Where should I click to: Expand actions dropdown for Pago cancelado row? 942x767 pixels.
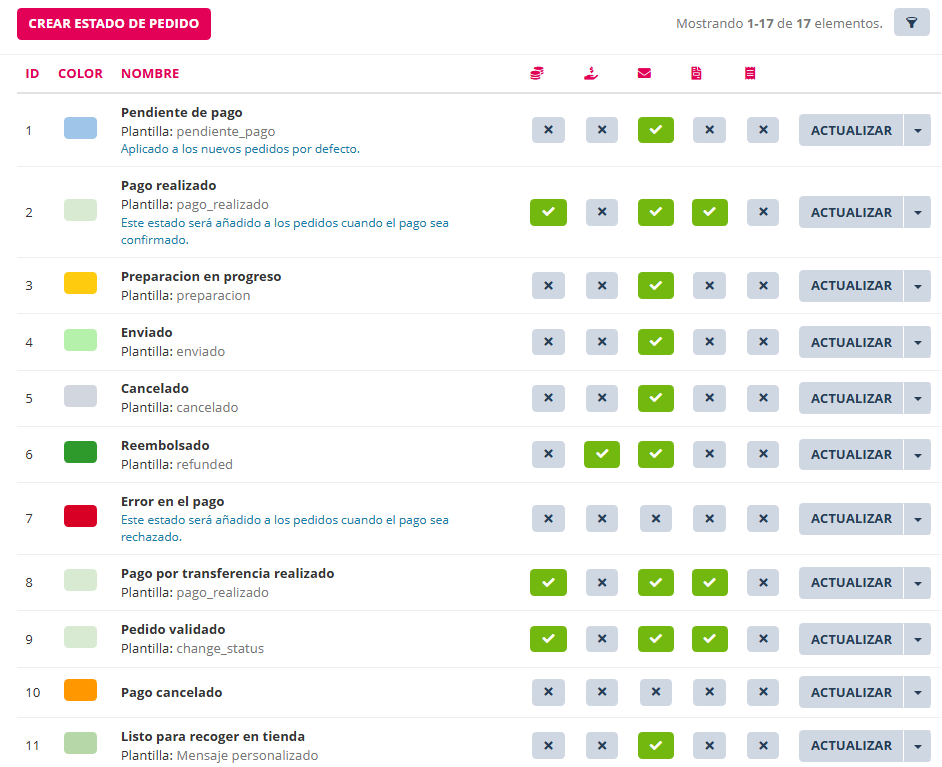[x=917, y=692]
